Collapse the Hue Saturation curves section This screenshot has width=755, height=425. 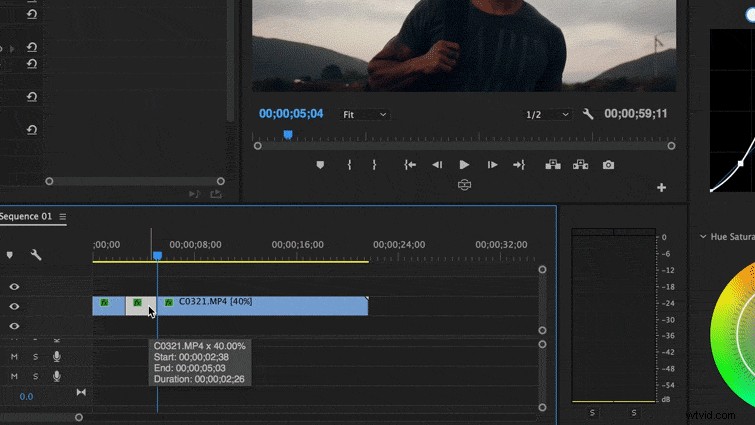tap(703, 236)
